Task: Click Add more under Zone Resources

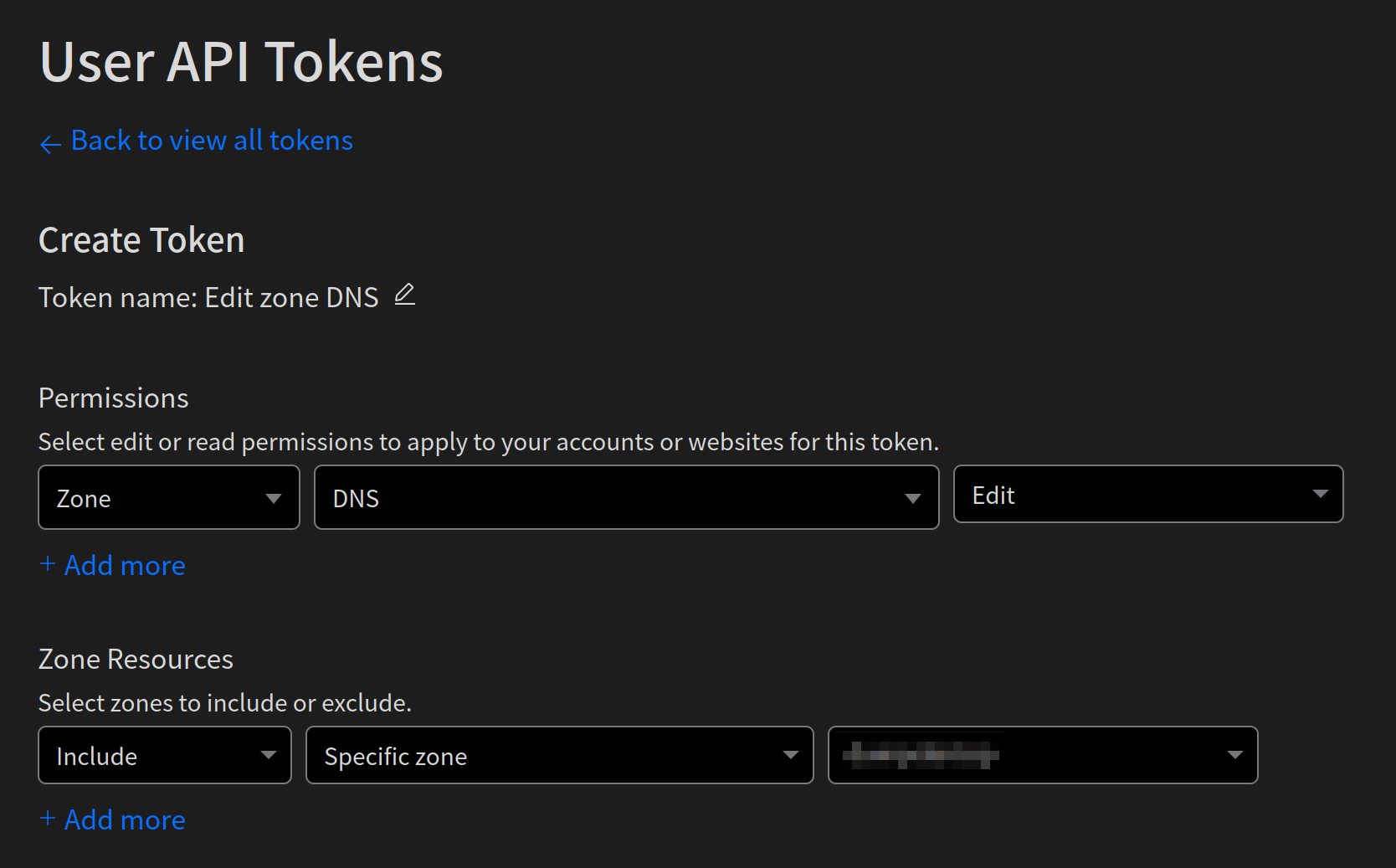Action: [125, 820]
